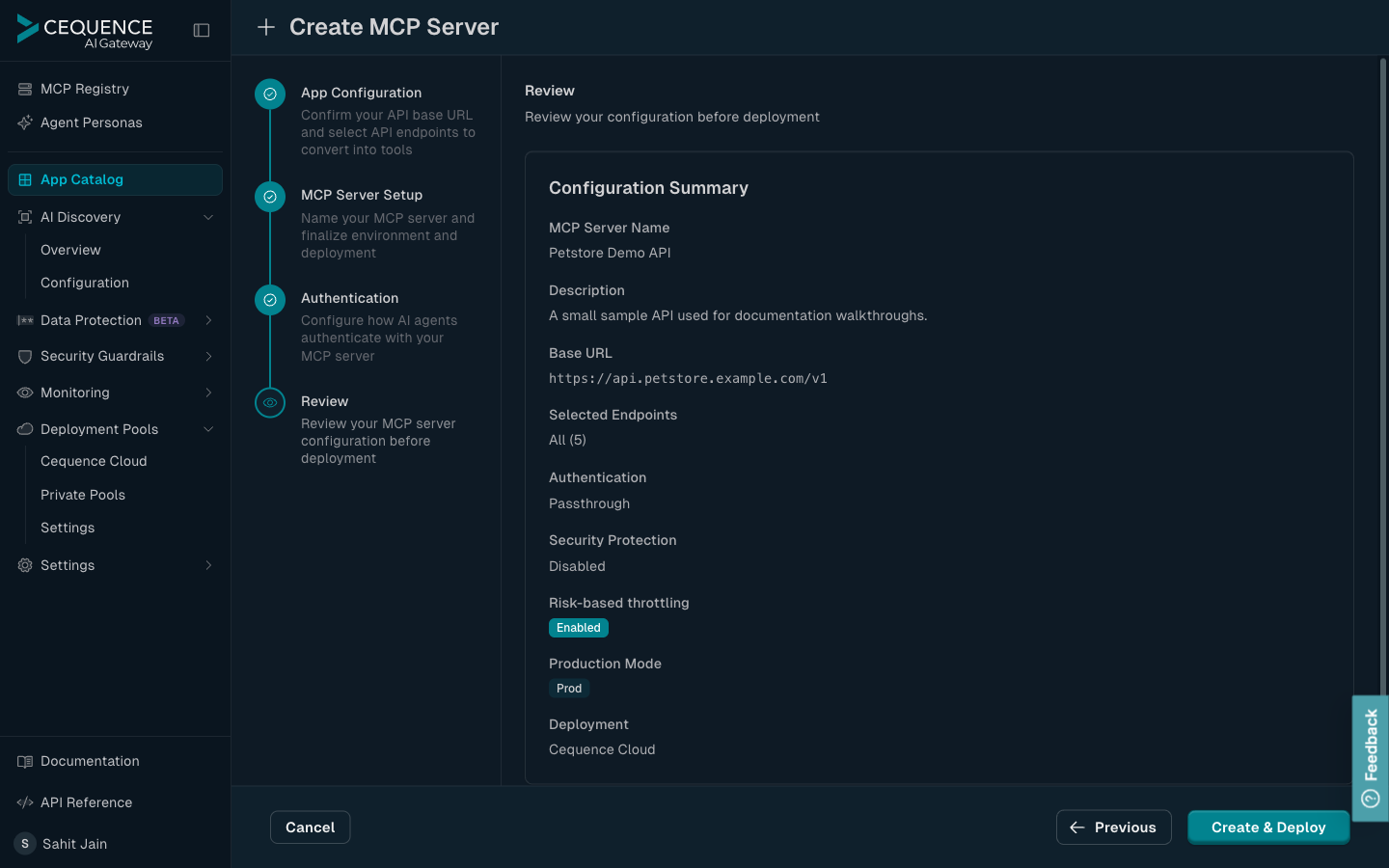Go back with the Previous button

click(1113, 827)
